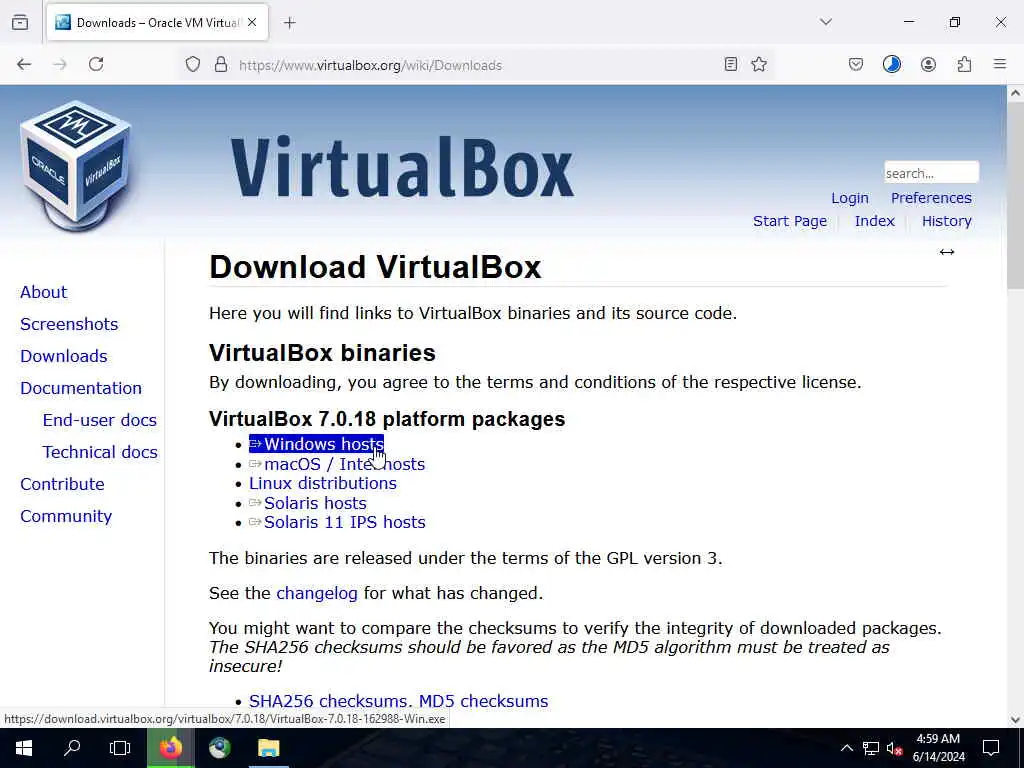Open the globe app on the taskbar
The image size is (1024, 768).
tap(219, 748)
